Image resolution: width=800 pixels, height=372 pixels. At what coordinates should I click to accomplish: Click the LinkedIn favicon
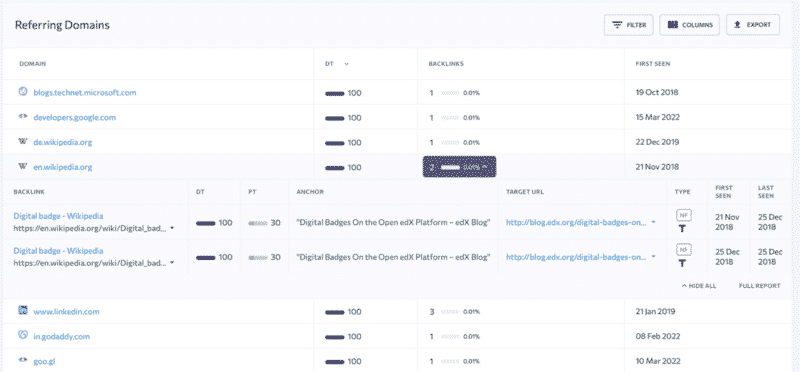(22, 310)
